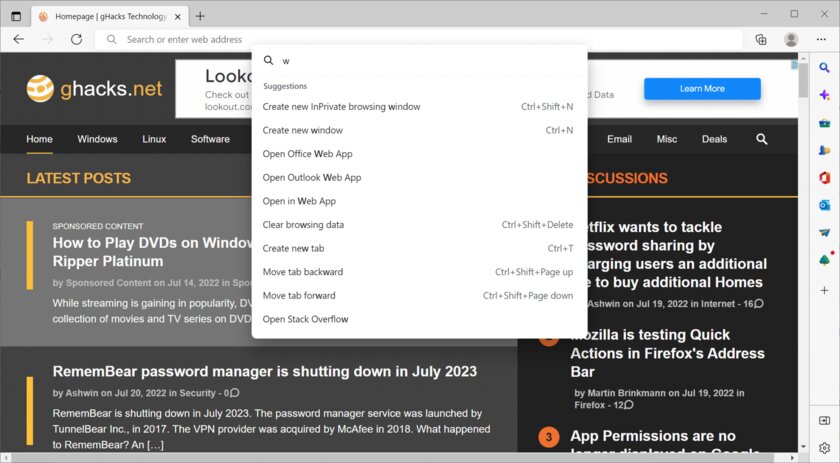This screenshot has width=840, height=463.
Task: Open sidebar settings gear icon
Action: click(824, 447)
